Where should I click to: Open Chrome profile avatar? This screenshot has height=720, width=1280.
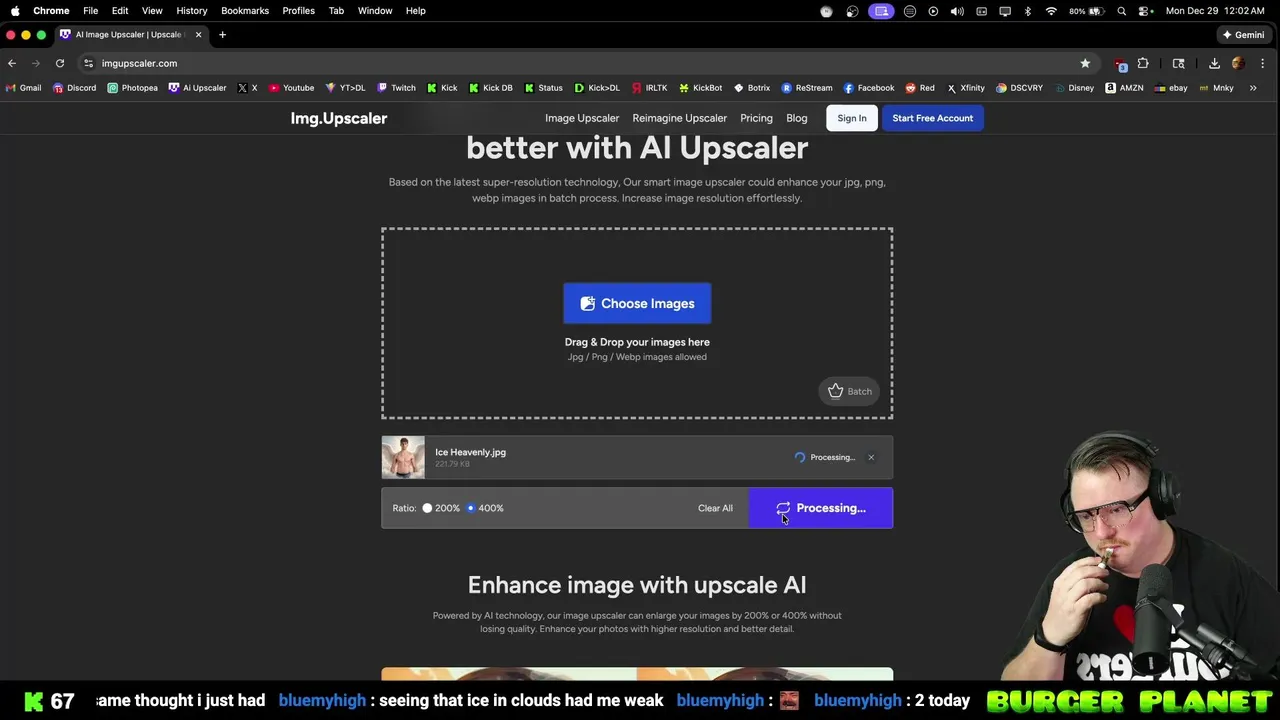point(1238,63)
